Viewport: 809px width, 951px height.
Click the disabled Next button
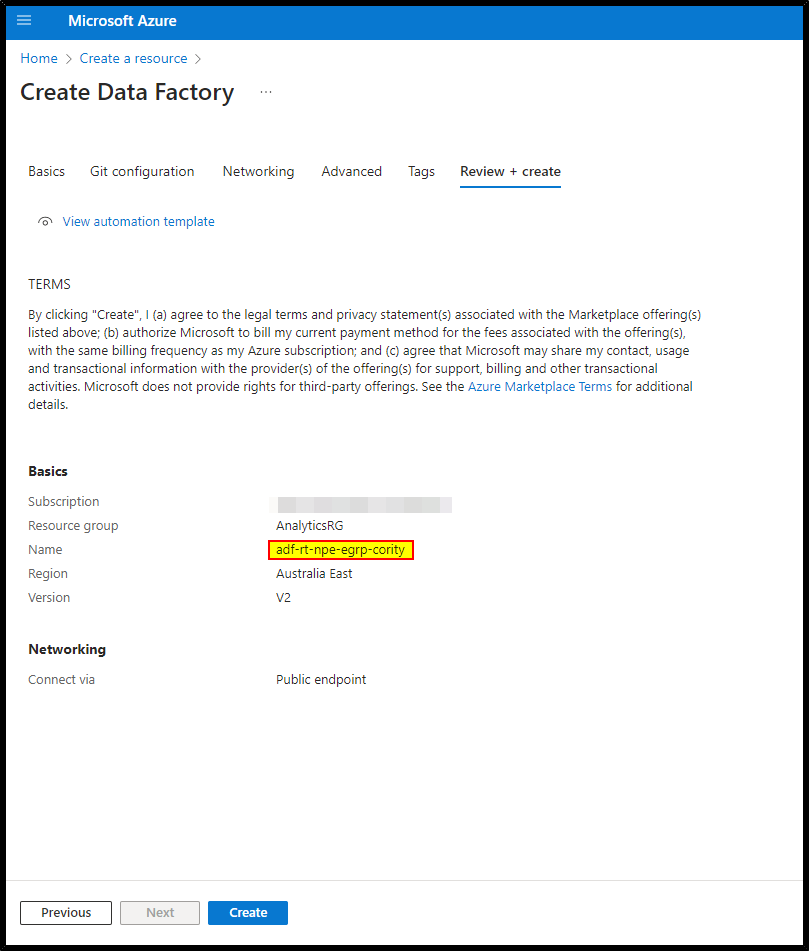click(160, 913)
